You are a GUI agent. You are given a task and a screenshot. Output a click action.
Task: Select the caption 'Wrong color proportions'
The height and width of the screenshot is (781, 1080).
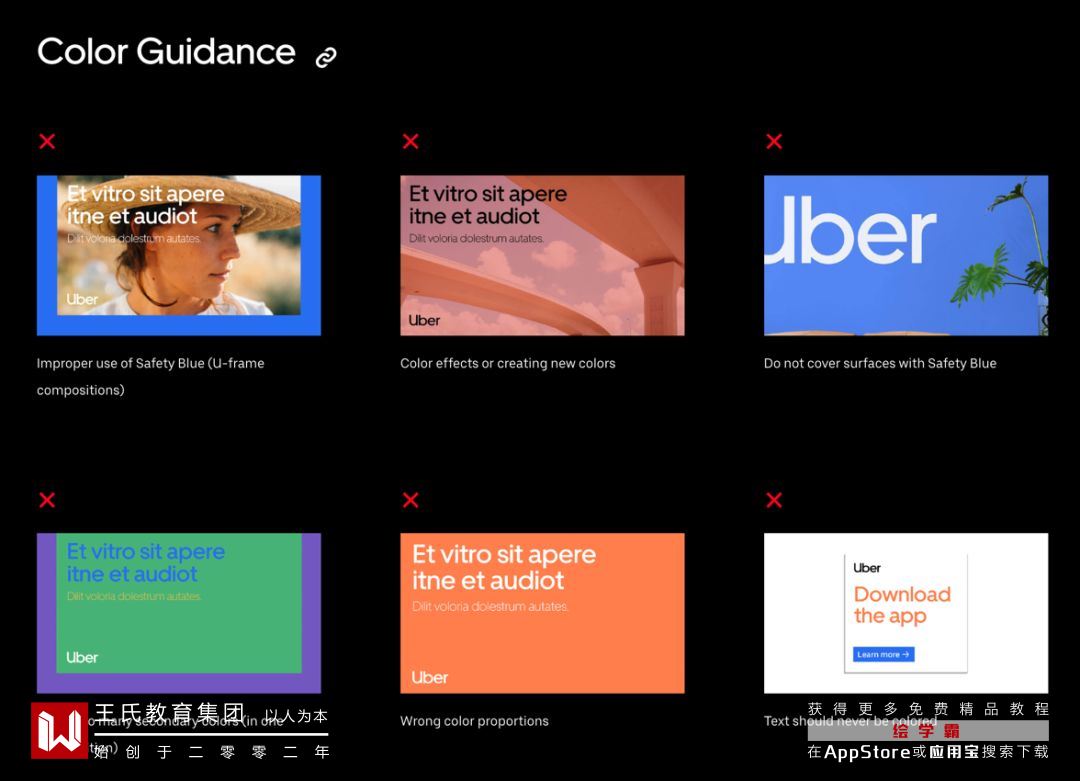(475, 721)
